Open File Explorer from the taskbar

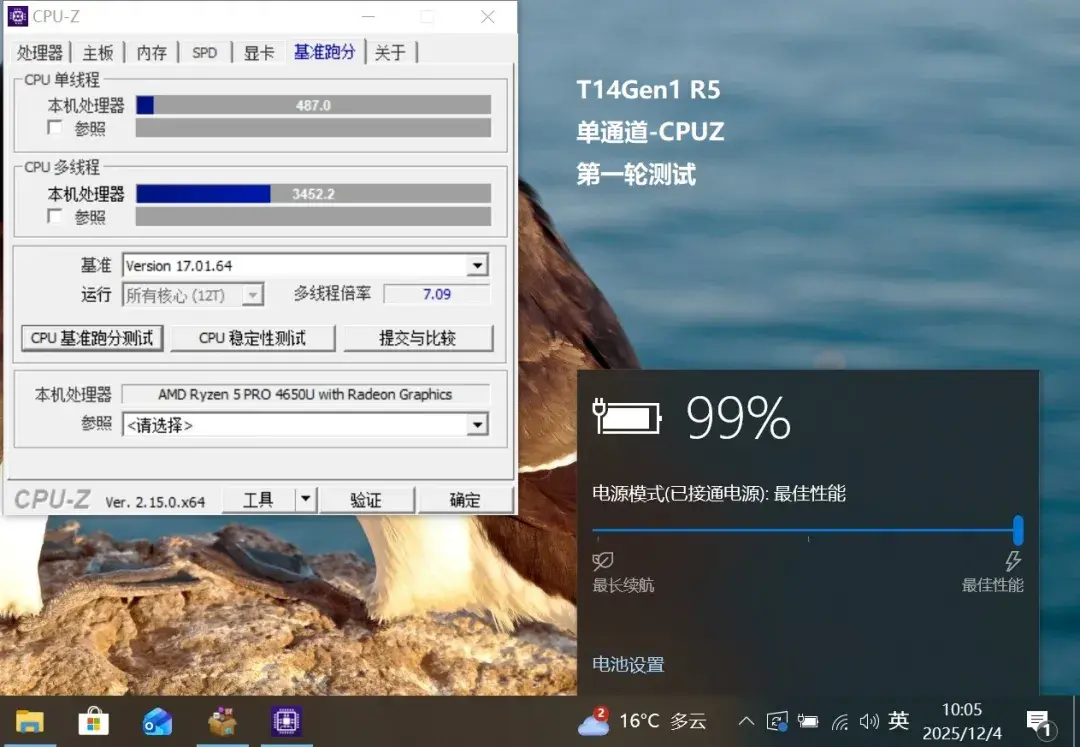(x=30, y=722)
